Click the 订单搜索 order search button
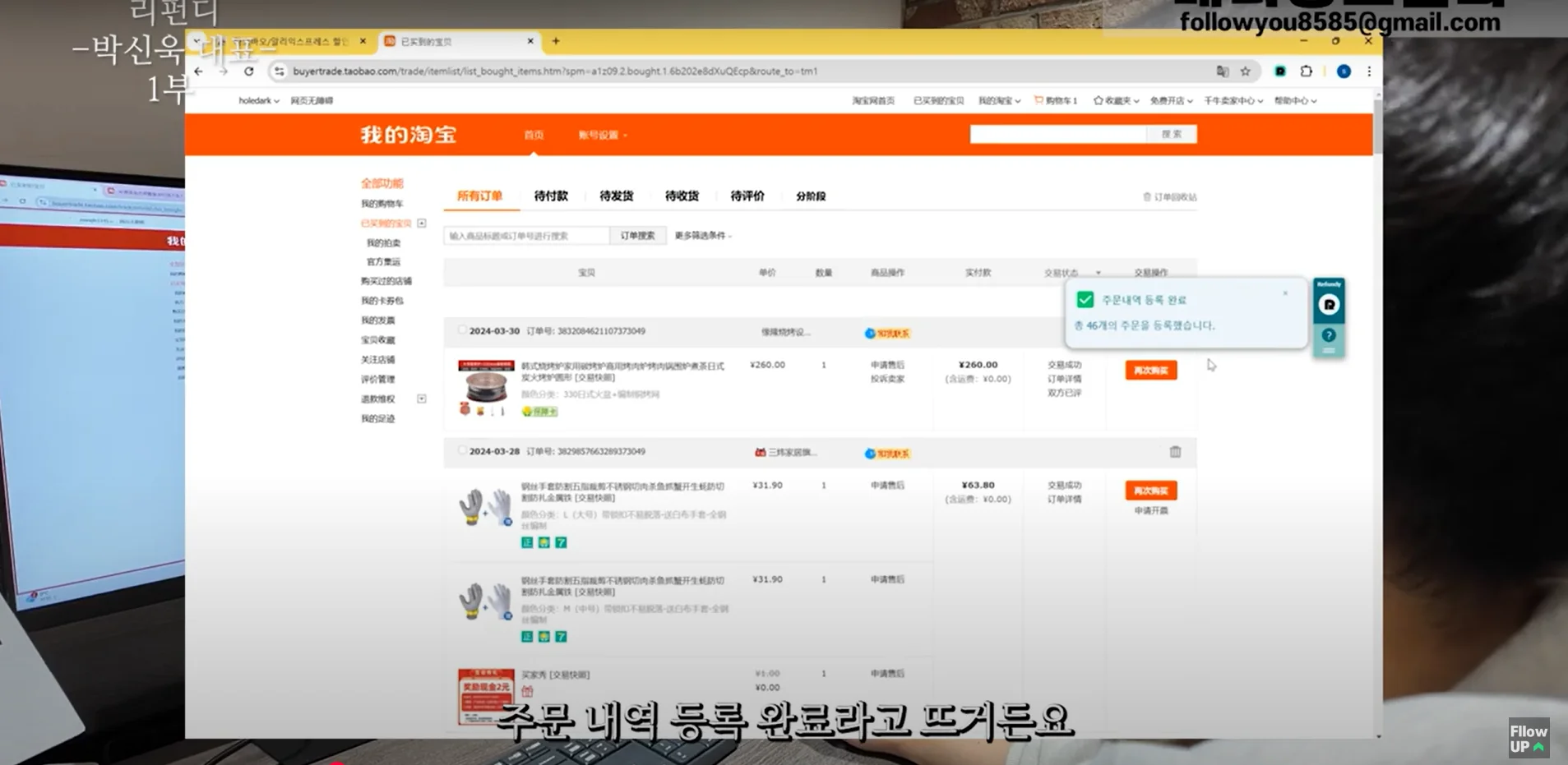 [x=637, y=236]
